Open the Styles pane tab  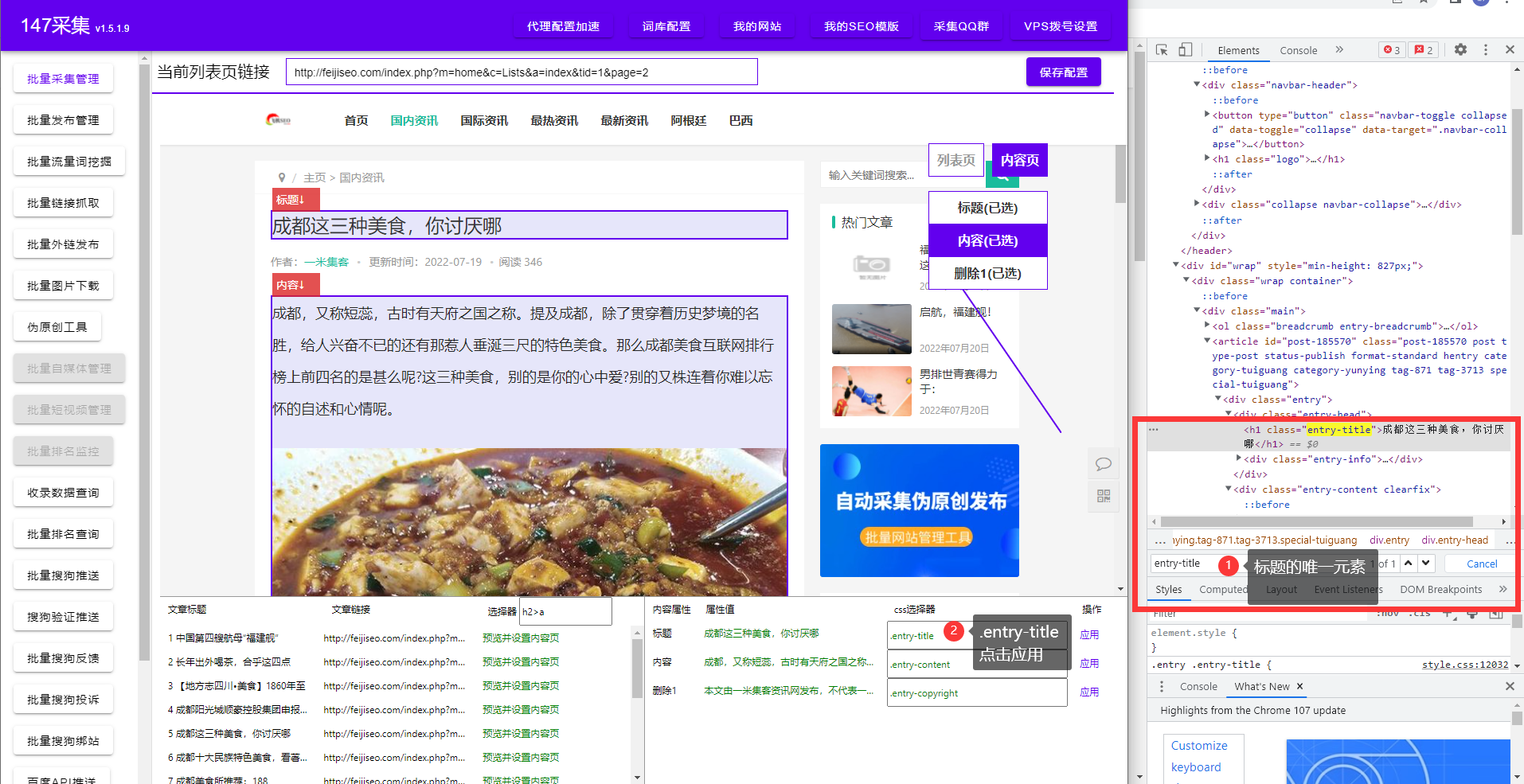[x=1169, y=589]
